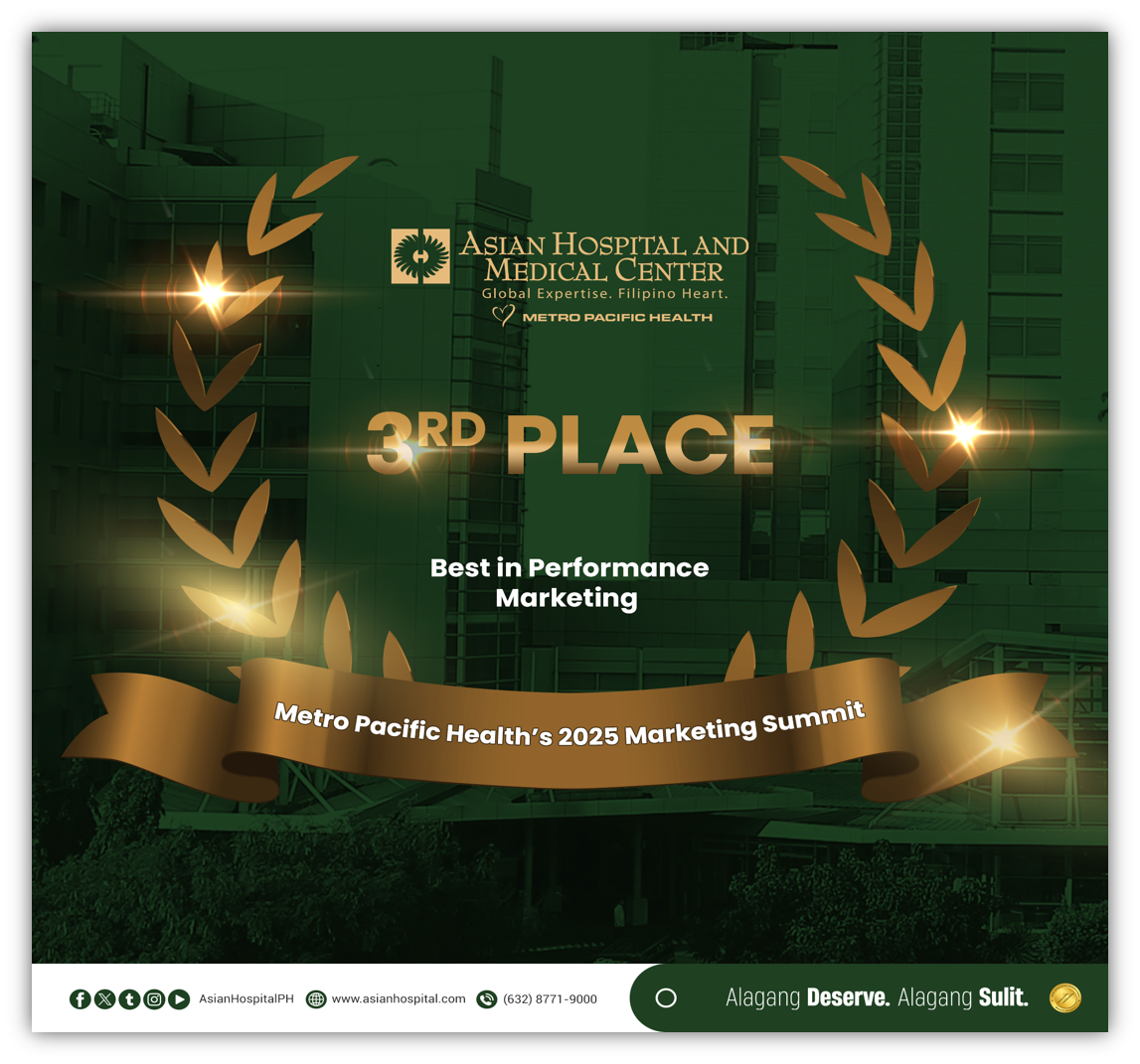Screen dimensions: 1140x1064
Task: Click the Asian Hospital sunburst logo emblem
Action: (420, 256)
